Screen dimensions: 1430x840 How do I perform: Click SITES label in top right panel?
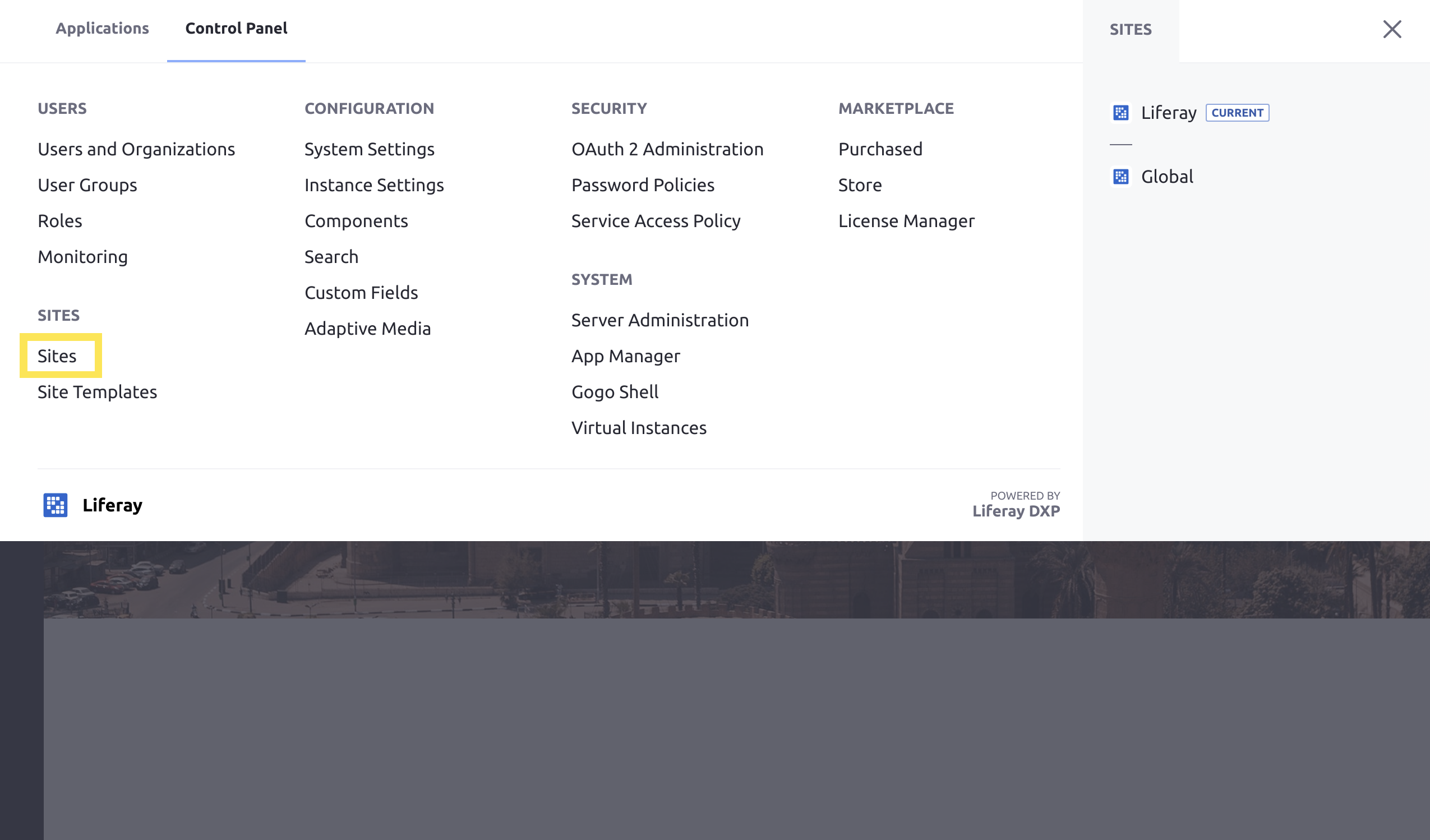(1131, 28)
